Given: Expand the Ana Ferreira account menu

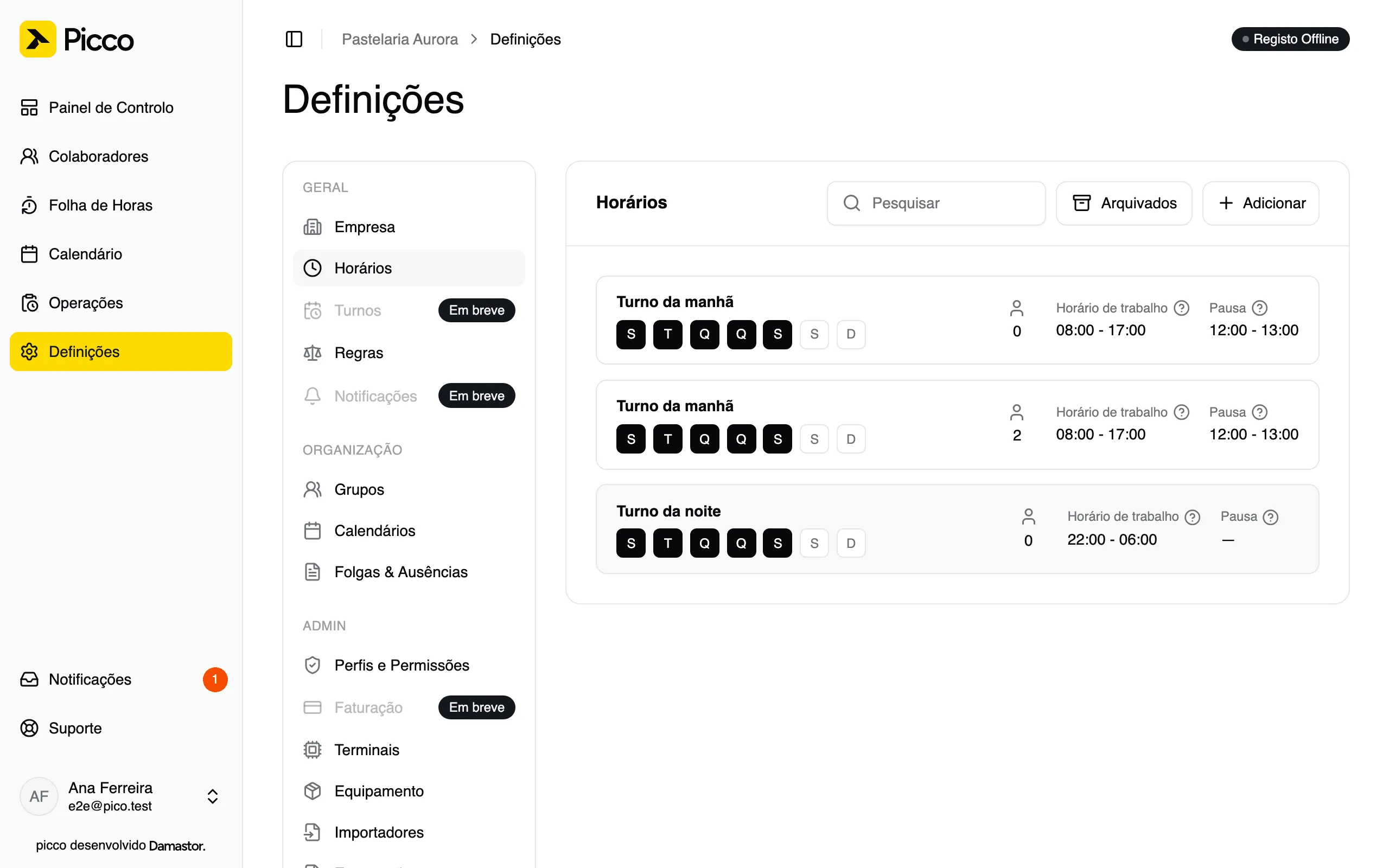Looking at the screenshot, I should tap(121, 796).
